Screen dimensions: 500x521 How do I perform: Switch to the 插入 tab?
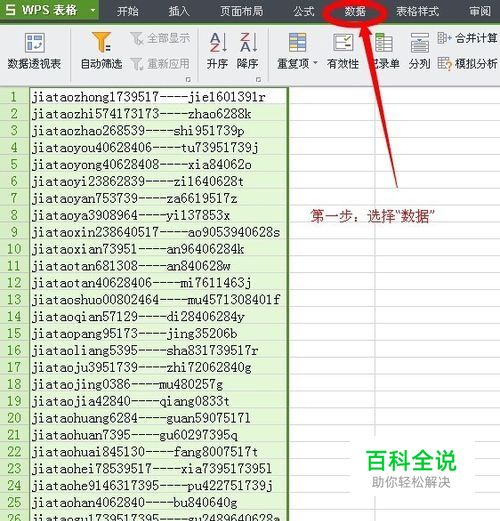coord(179,11)
